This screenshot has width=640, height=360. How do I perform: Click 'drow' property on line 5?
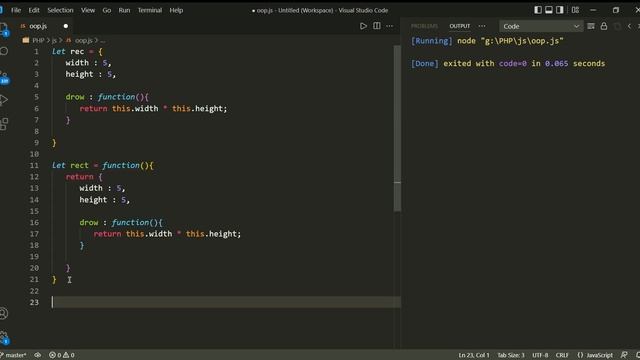coord(75,97)
